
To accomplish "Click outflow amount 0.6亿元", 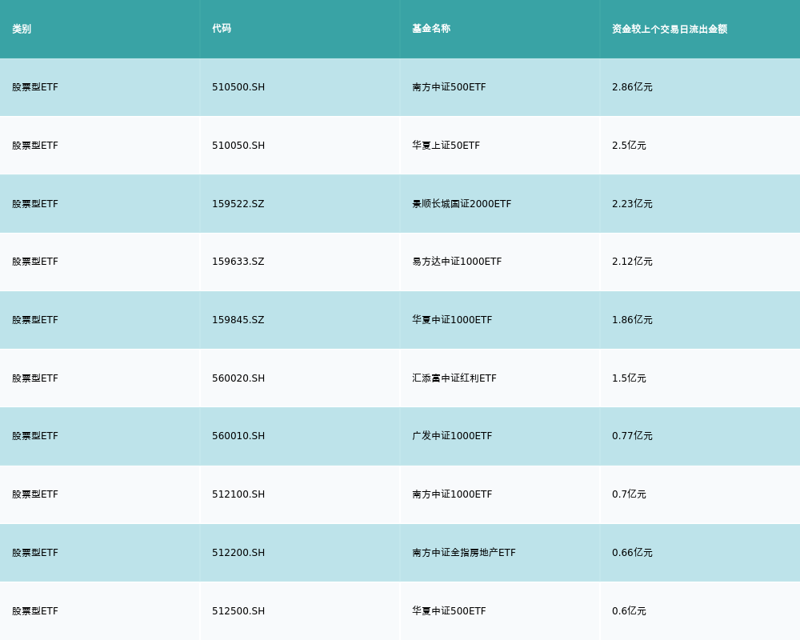I will click(x=629, y=611).
